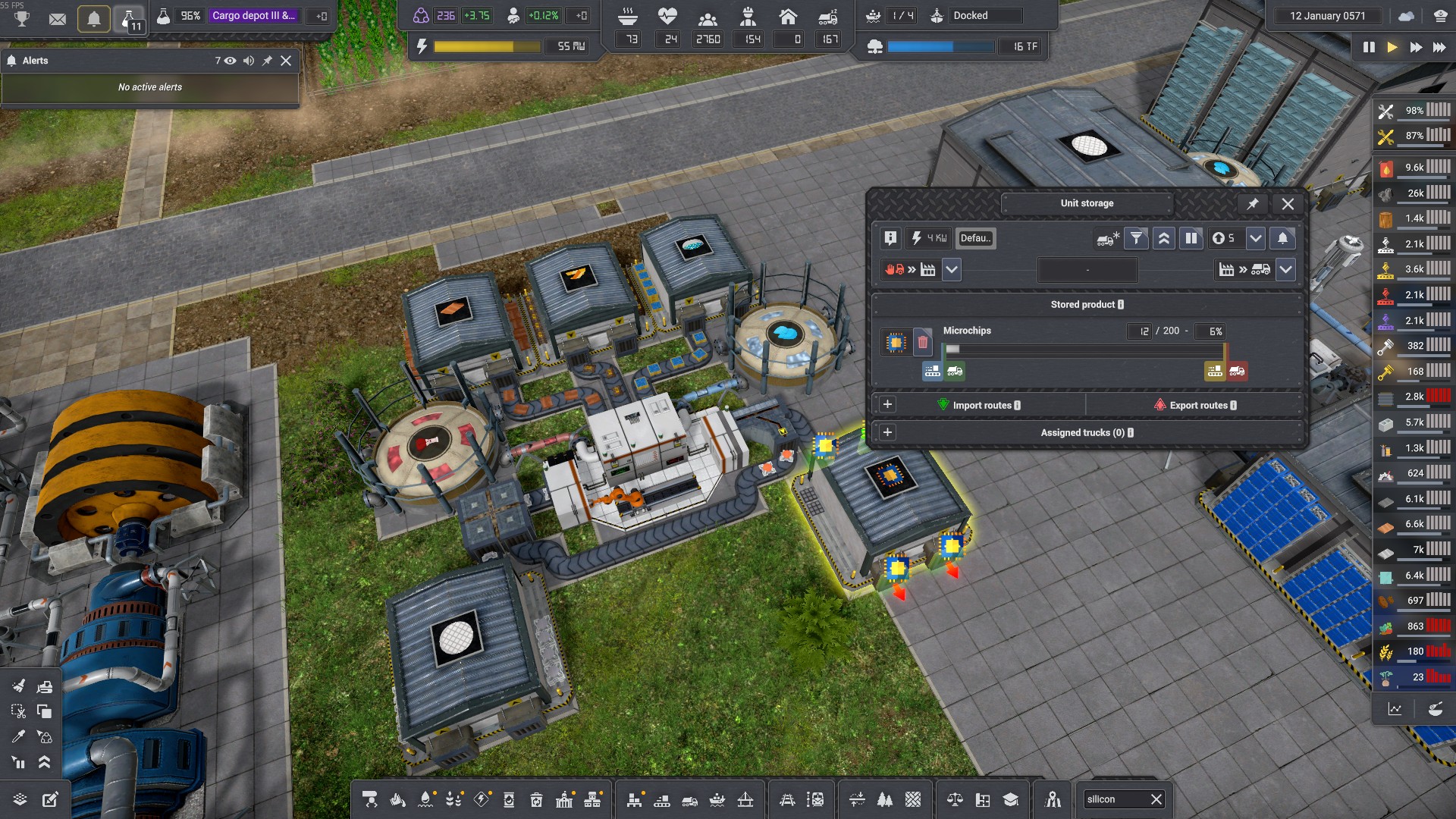The height and width of the screenshot is (819, 1456).
Task: Mute Alerts panel sound speaker
Action: [x=249, y=61]
